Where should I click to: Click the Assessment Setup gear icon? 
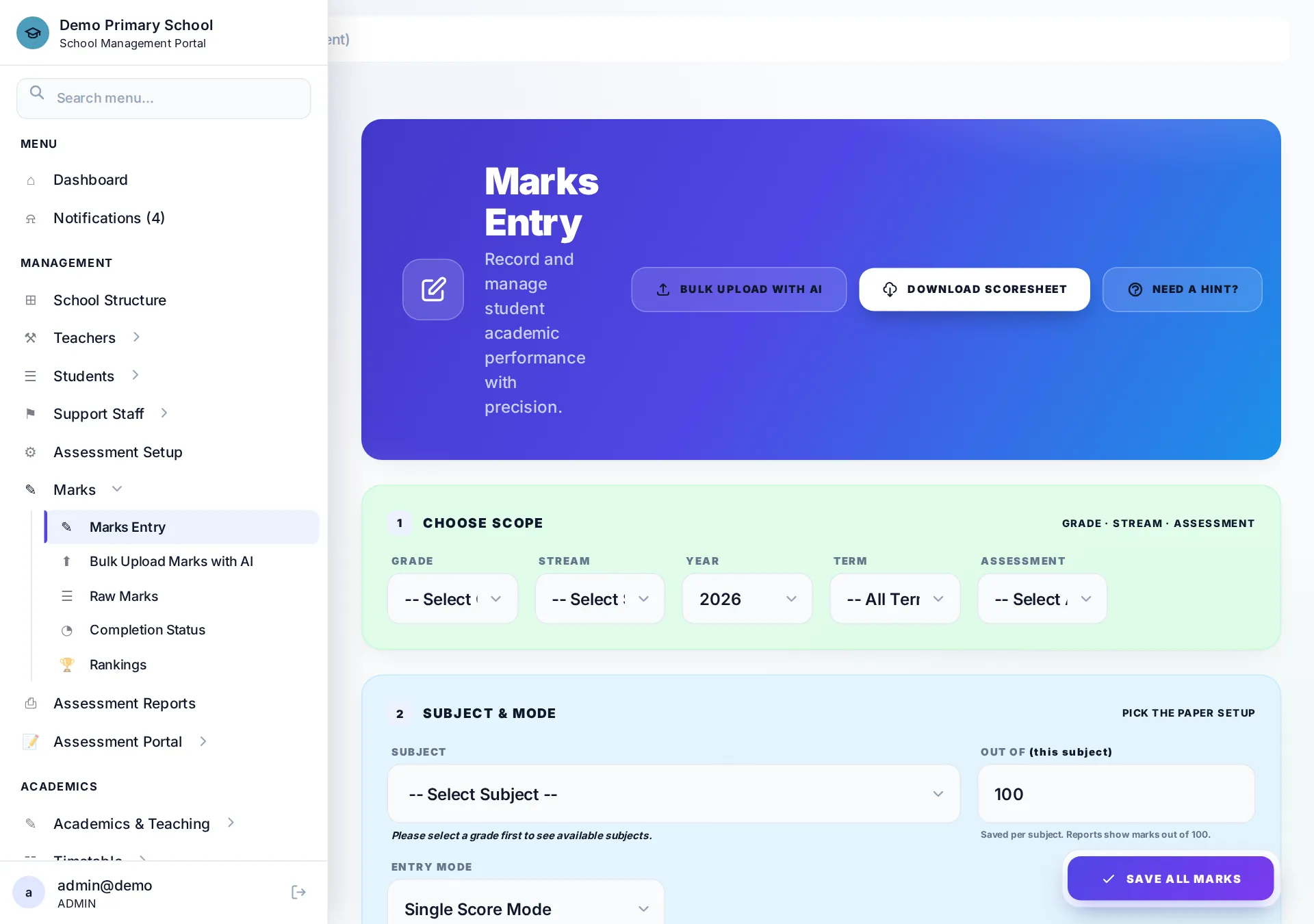click(31, 452)
